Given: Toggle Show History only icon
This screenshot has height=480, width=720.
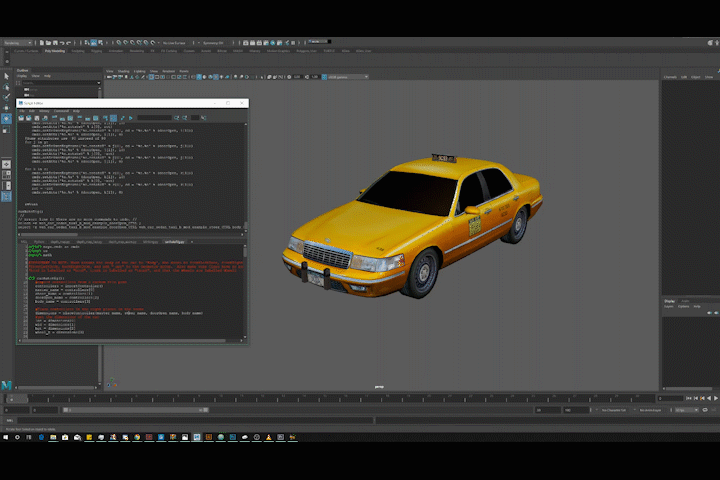Looking at the screenshot, I should (x=79, y=118).
